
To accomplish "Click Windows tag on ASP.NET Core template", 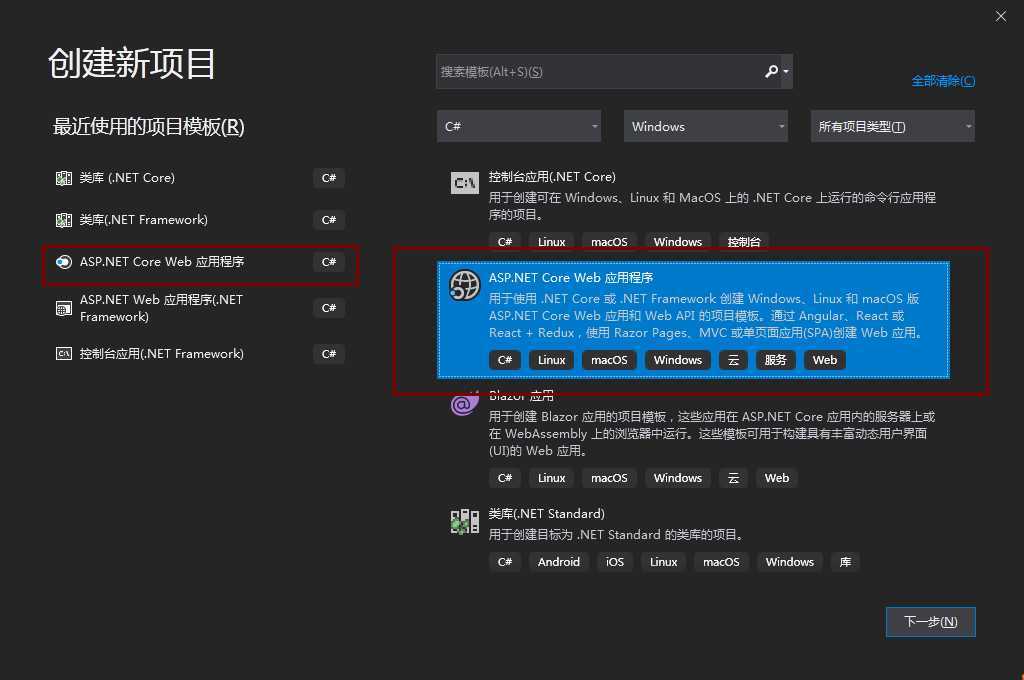I will tap(678, 360).
